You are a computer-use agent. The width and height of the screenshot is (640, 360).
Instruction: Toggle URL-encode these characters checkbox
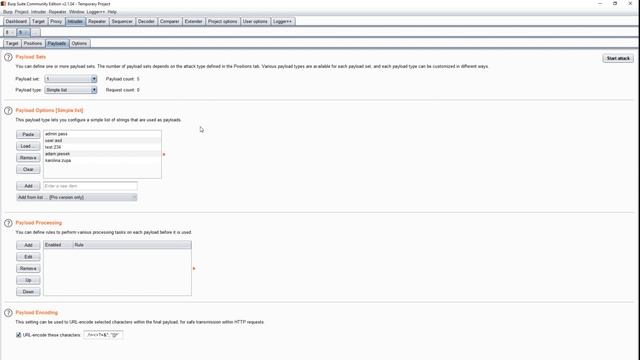(x=18, y=335)
